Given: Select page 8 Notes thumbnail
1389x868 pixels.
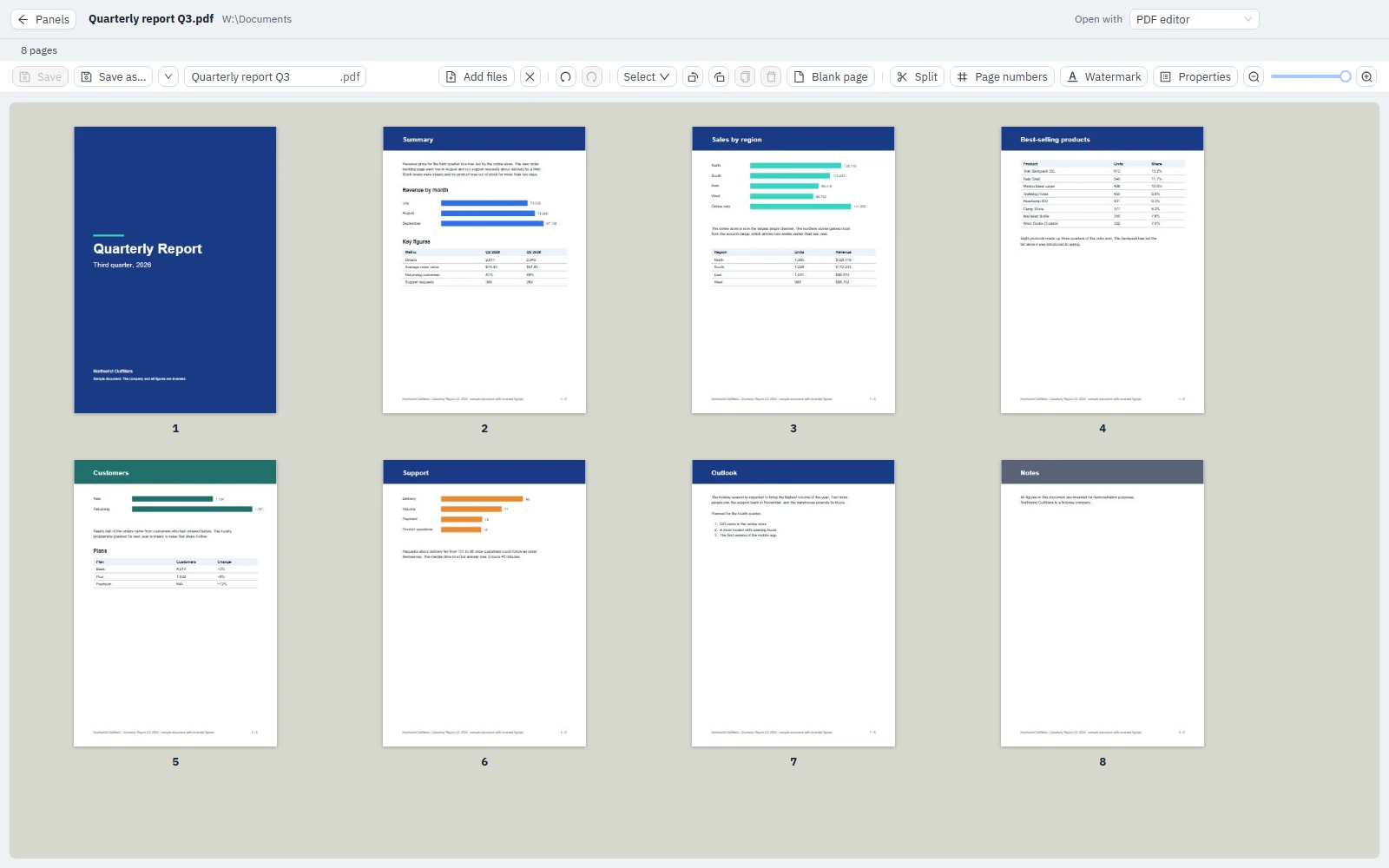Looking at the screenshot, I should pyautogui.click(x=1103, y=603).
